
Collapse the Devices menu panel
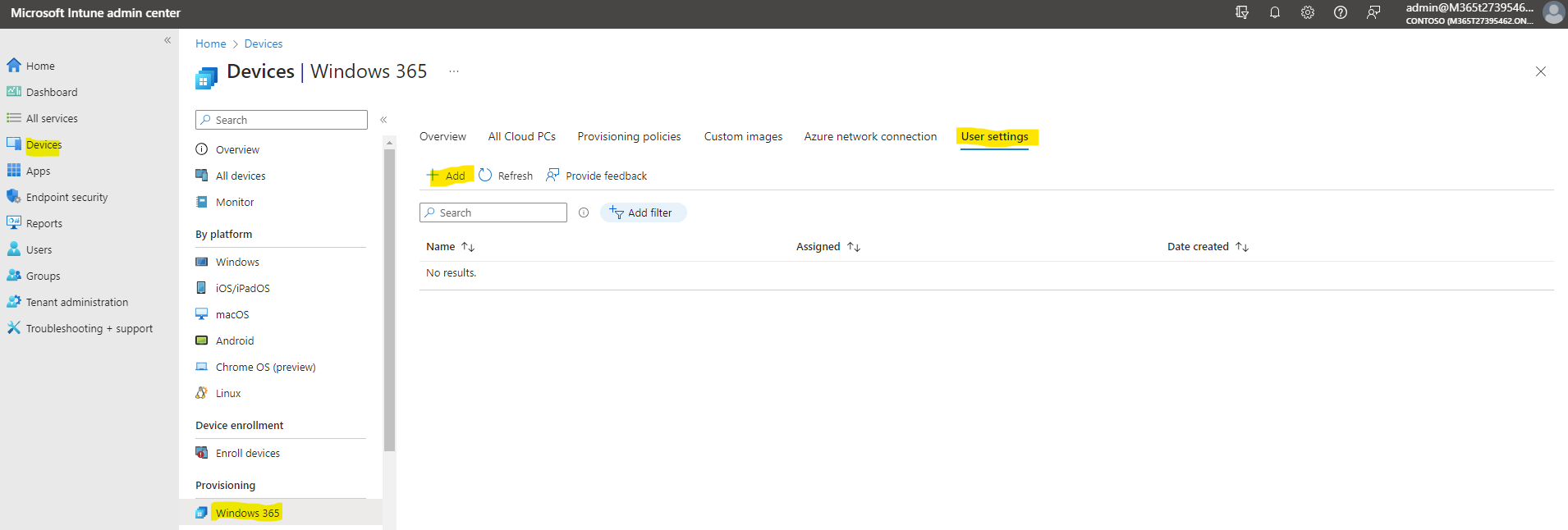(x=383, y=120)
